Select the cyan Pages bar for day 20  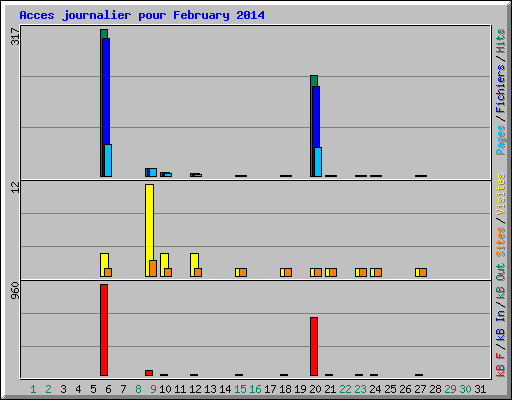click(x=318, y=162)
